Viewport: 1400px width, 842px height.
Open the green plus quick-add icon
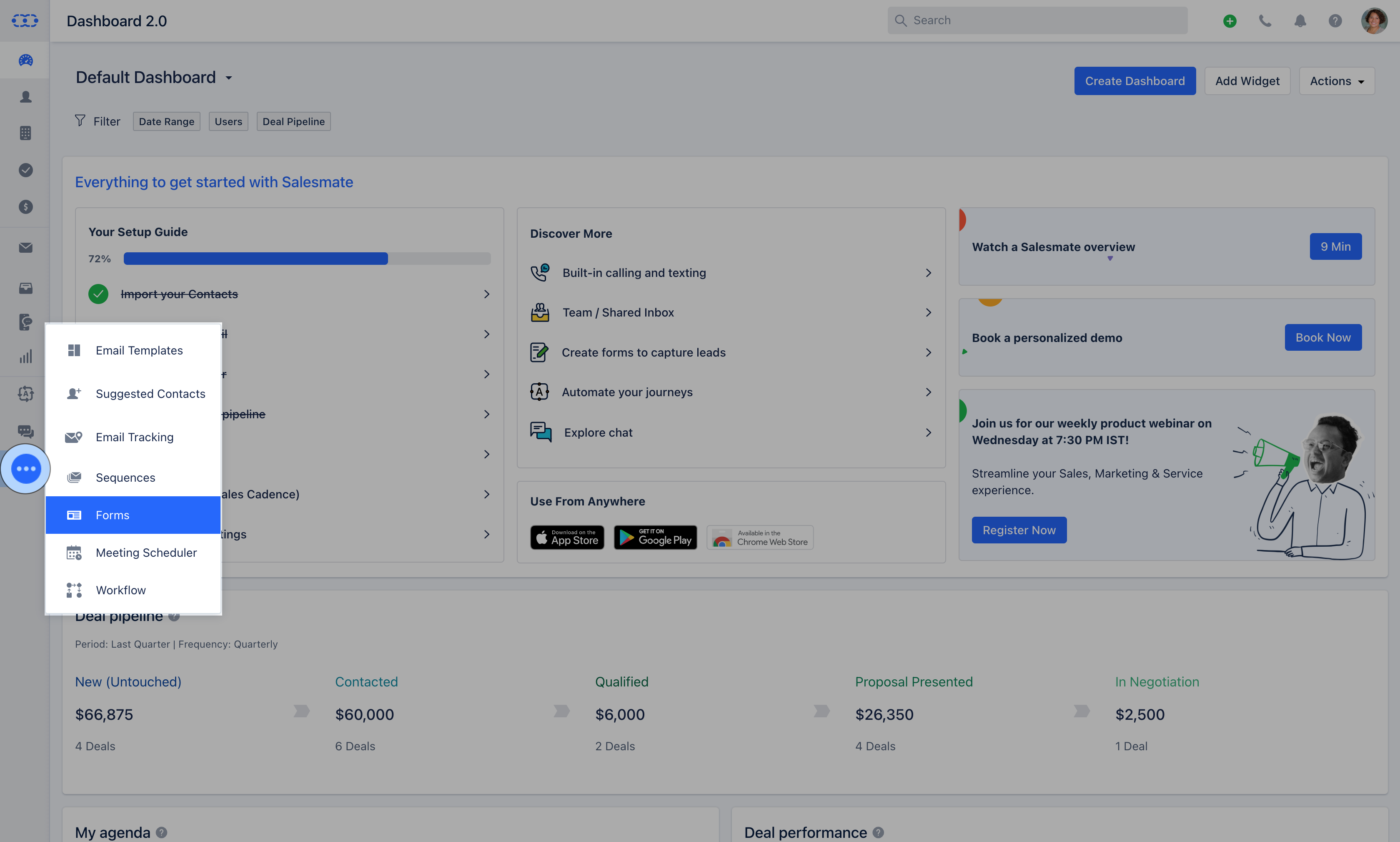[x=1229, y=20]
